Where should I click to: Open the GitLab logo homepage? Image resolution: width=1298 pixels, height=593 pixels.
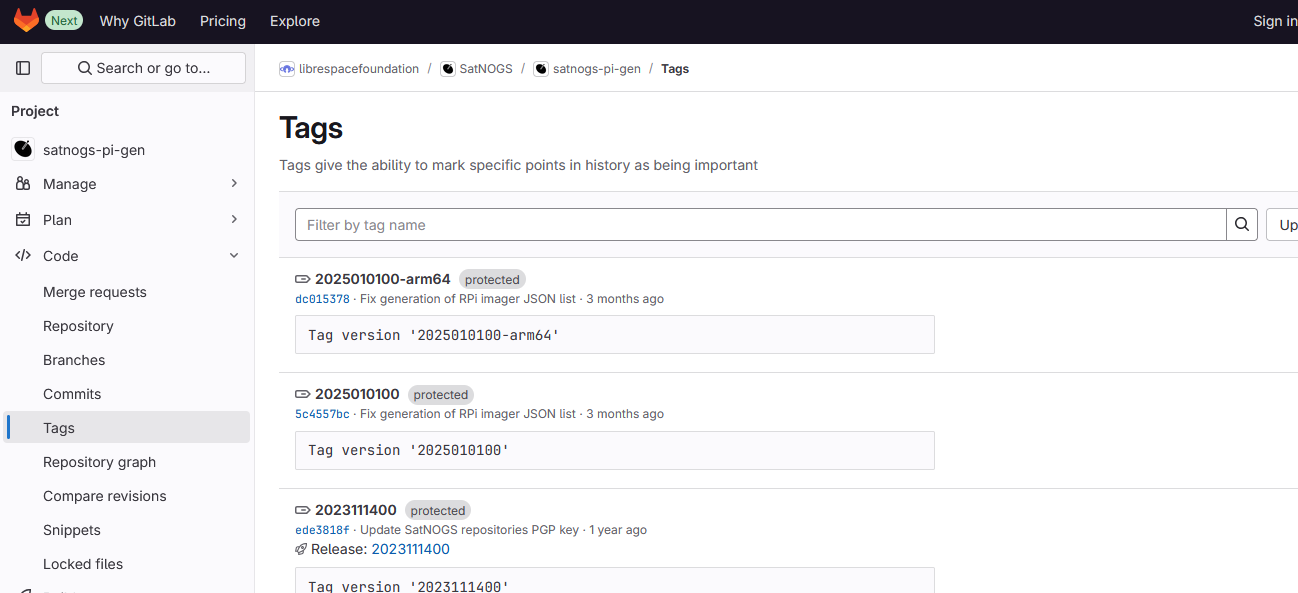click(26, 20)
